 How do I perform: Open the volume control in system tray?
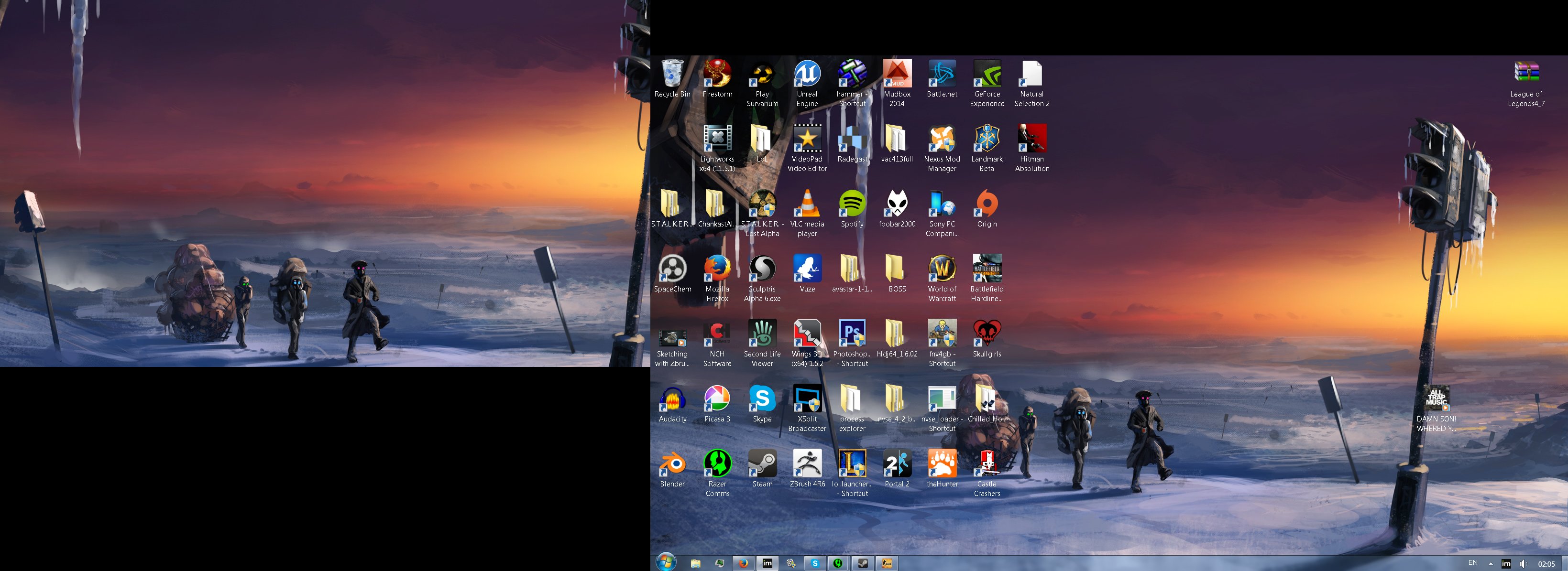tap(1523, 564)
